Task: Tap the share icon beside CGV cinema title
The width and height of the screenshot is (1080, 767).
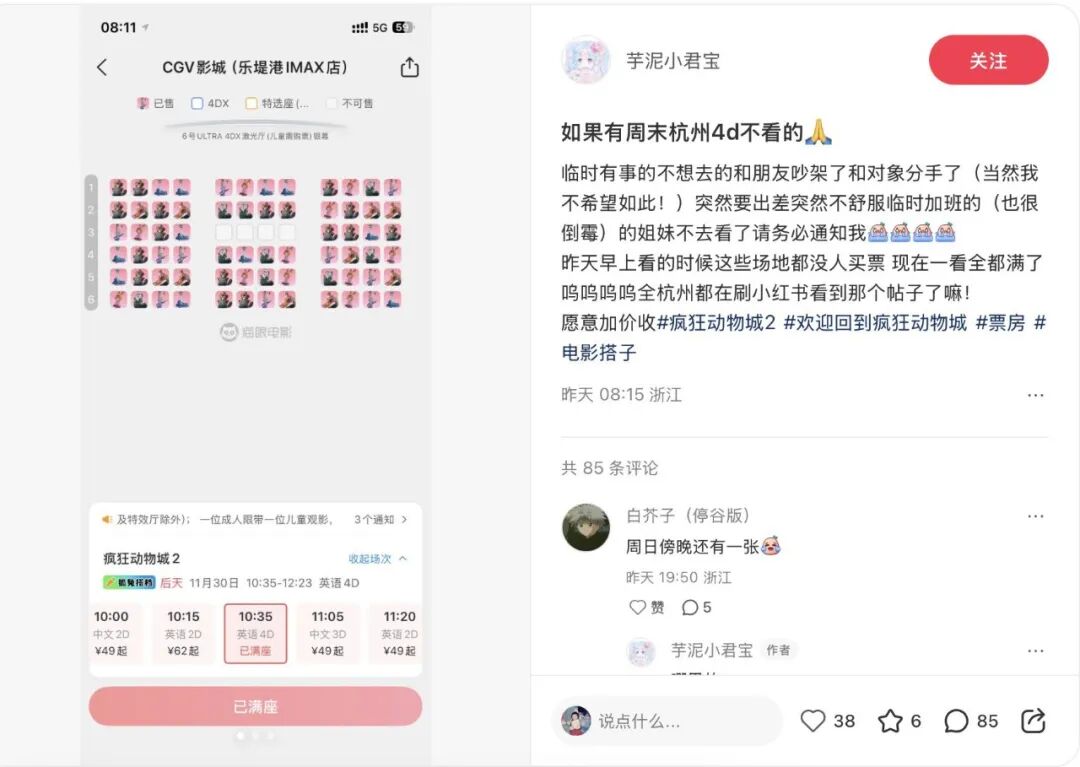Action: coord(409,67)
